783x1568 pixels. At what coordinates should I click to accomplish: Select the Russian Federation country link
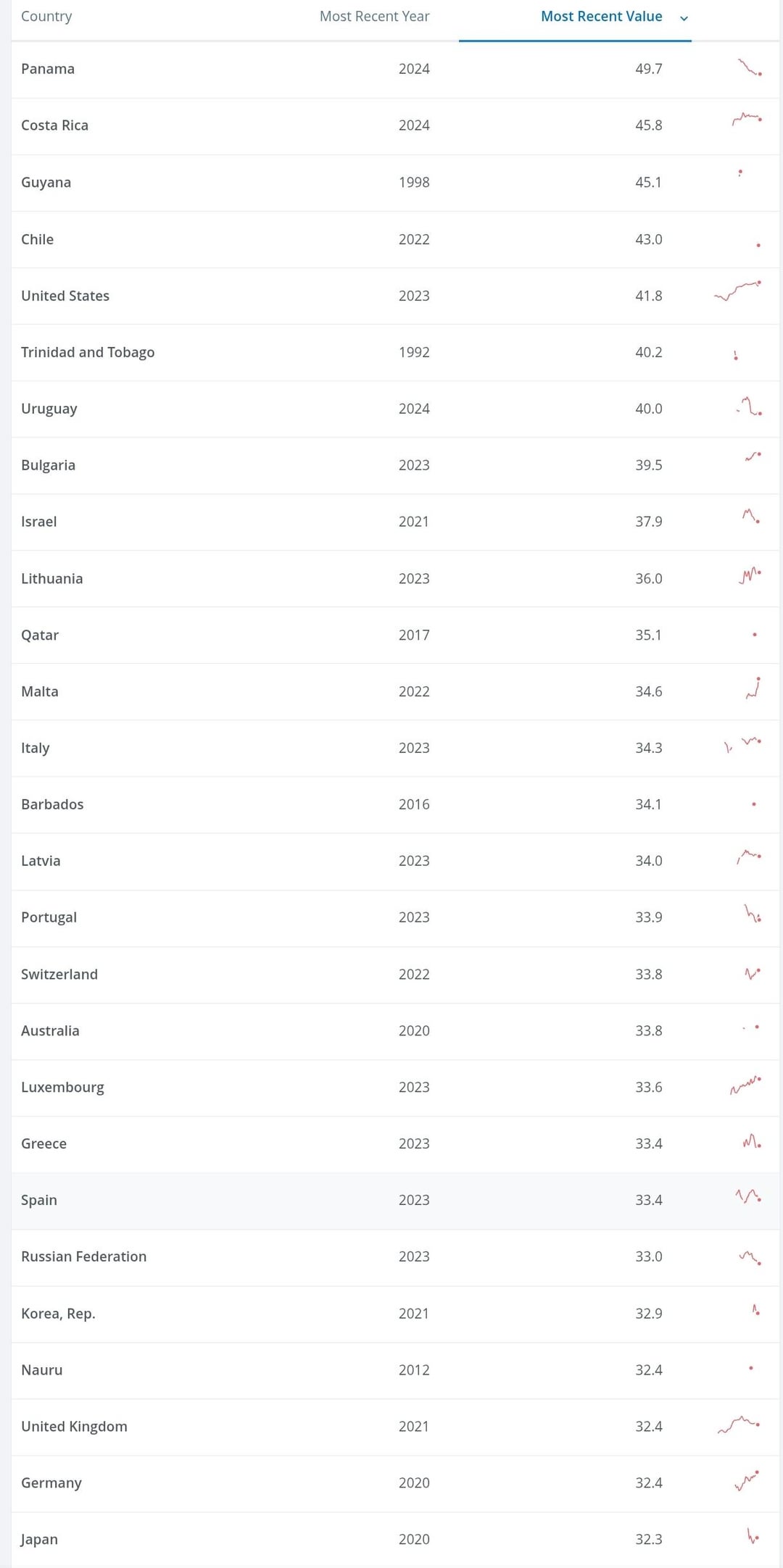(x=83, y=1256)
